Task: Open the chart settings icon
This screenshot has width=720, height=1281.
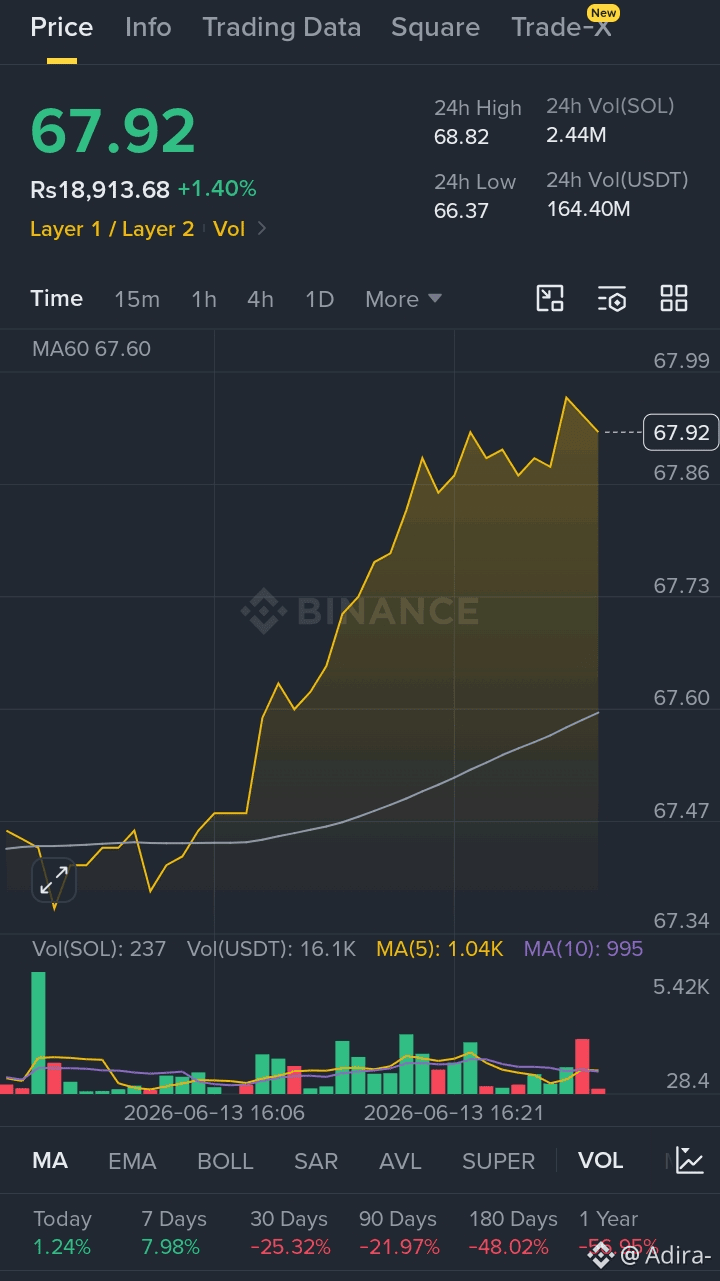Action: (x=612, y=298)
